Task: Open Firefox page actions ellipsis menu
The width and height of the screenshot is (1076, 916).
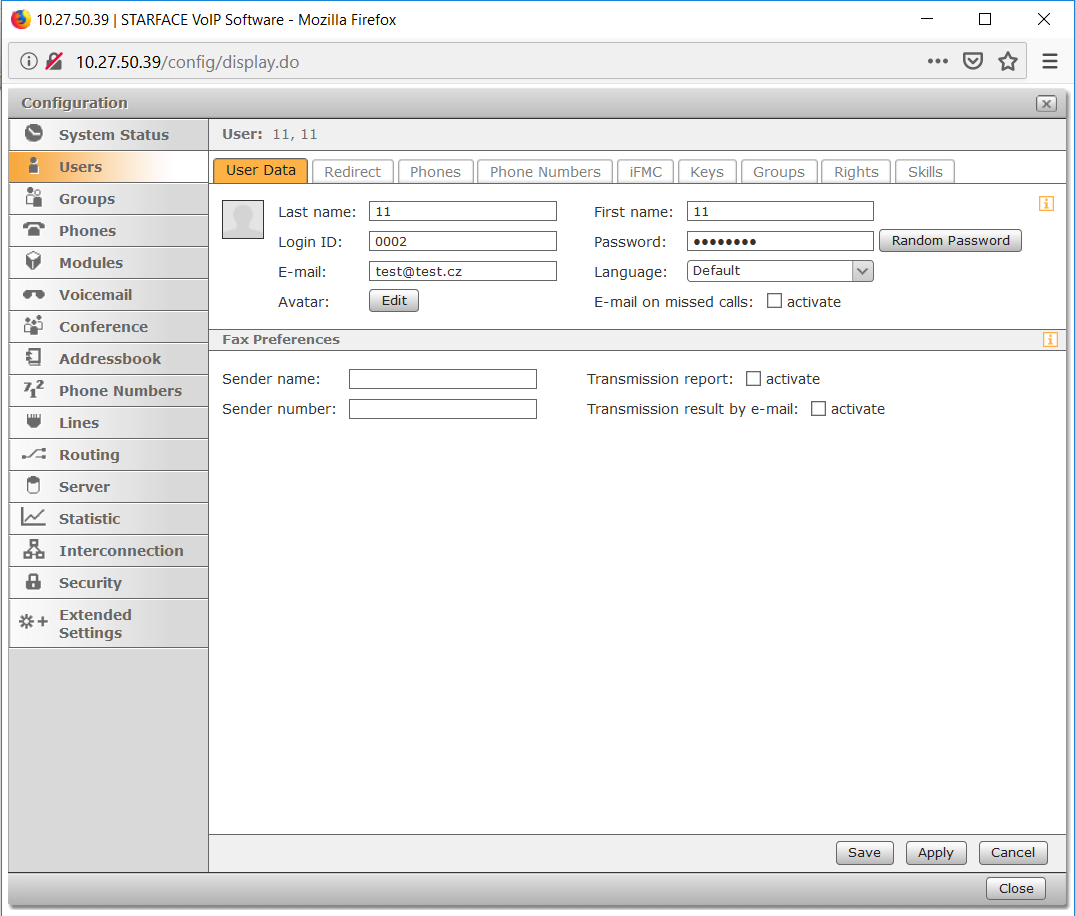Action: pos(937,61)
